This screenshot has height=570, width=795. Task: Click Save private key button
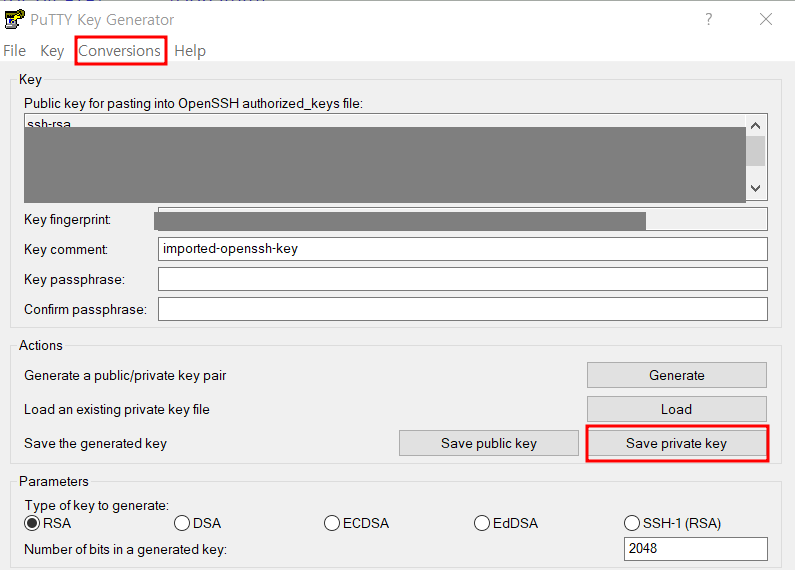676,443
